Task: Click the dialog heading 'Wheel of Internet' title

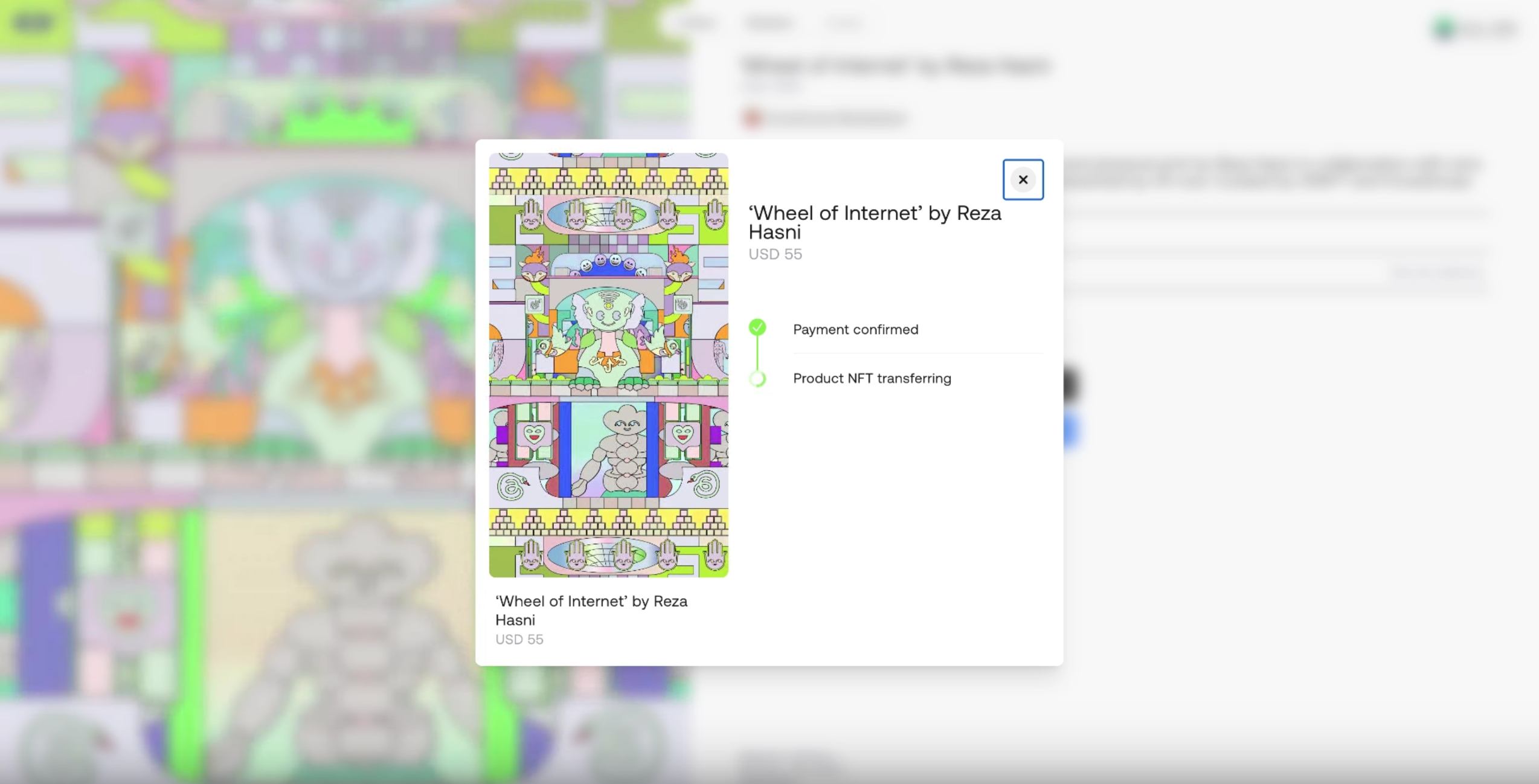Action: (874, 222)
